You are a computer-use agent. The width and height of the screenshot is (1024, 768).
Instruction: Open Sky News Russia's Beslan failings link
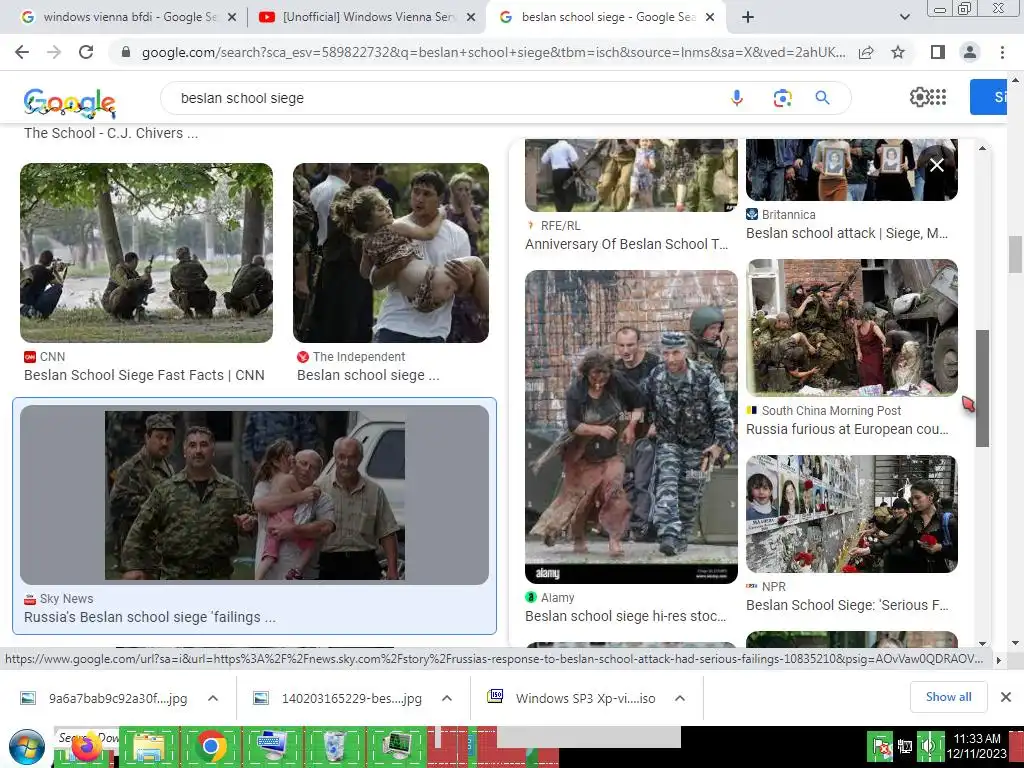[150, 616]
